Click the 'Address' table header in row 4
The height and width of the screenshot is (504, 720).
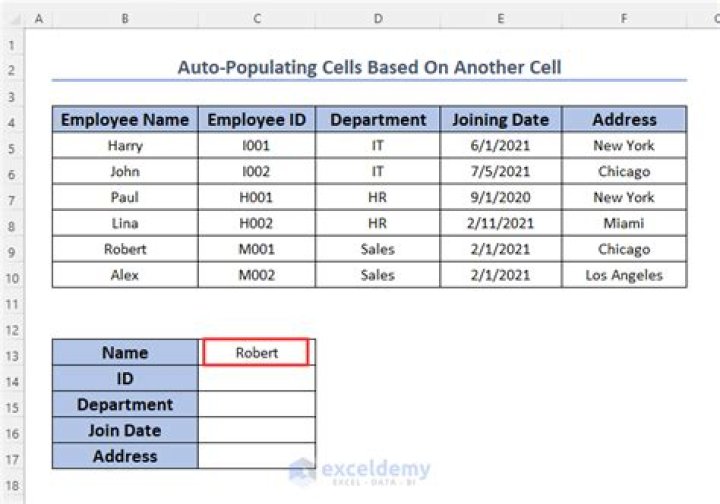[624, 119]
